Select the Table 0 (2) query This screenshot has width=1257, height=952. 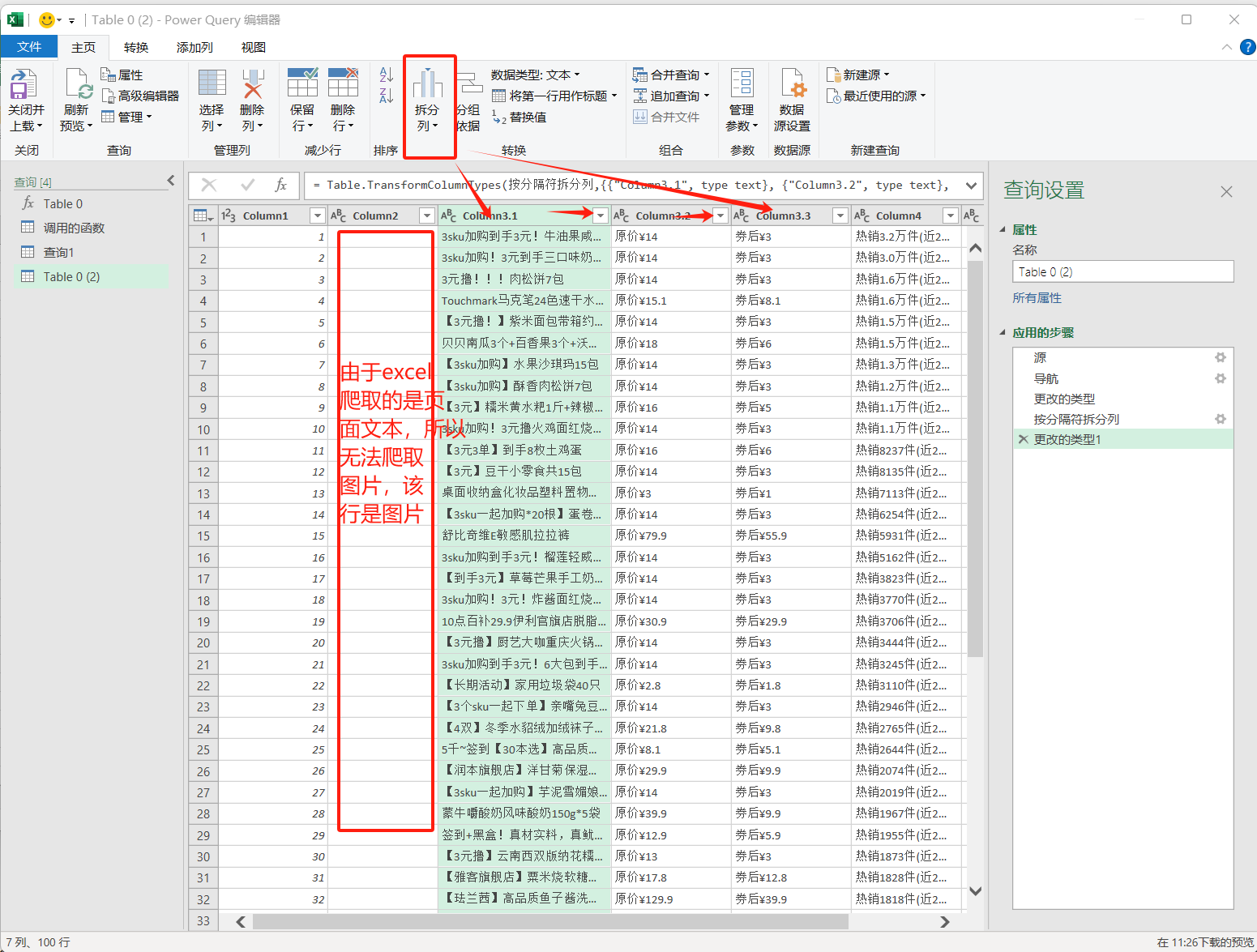(x=92, y=277)
